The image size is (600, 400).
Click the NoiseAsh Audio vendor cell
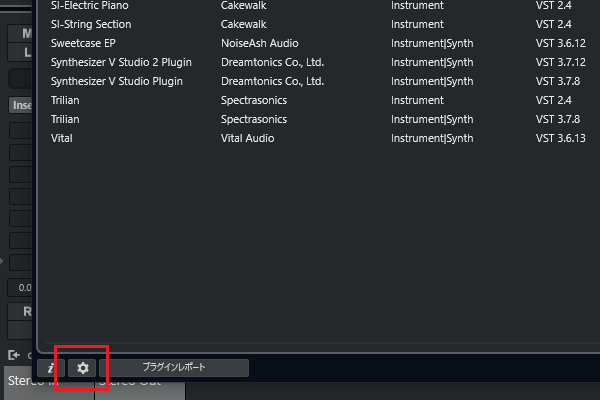click(x=259, y=43)
